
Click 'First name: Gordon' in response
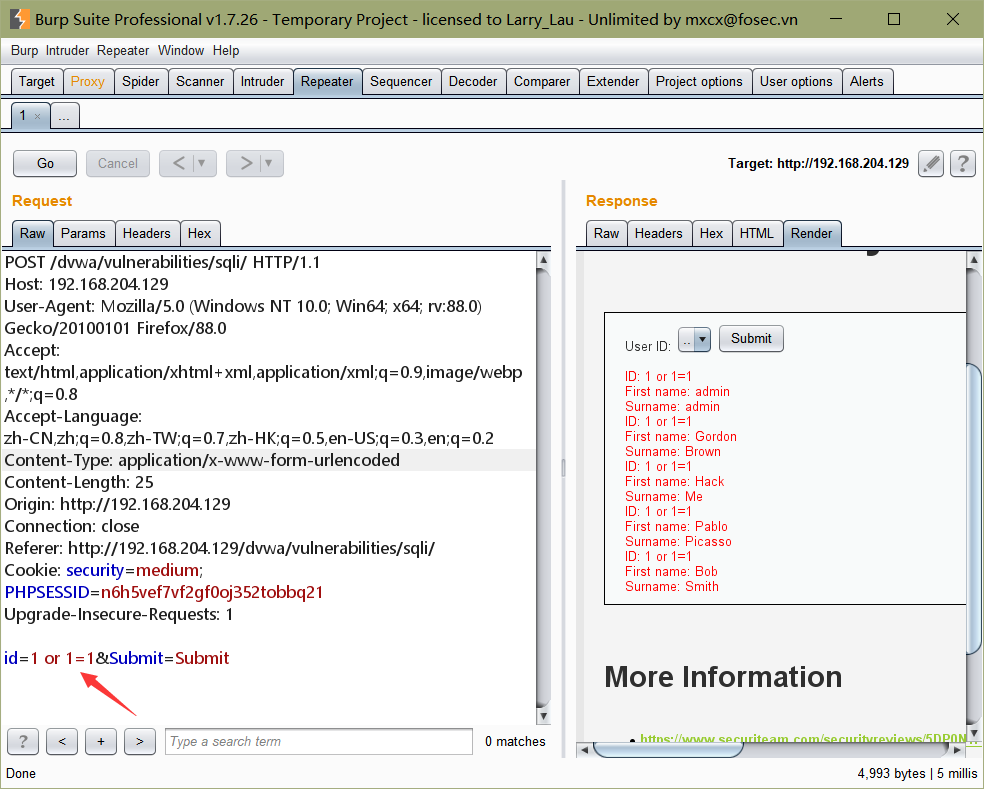click(x=681, y=436)
